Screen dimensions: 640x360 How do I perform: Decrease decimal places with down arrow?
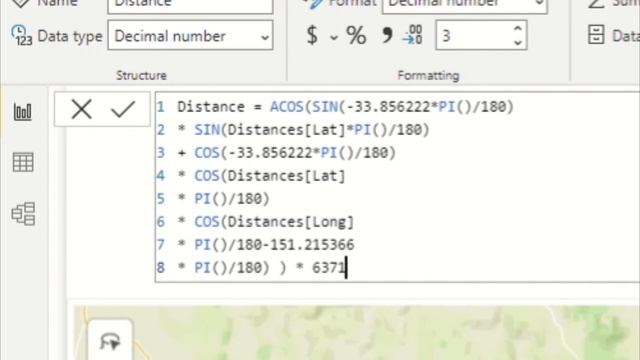click(518, 43)
